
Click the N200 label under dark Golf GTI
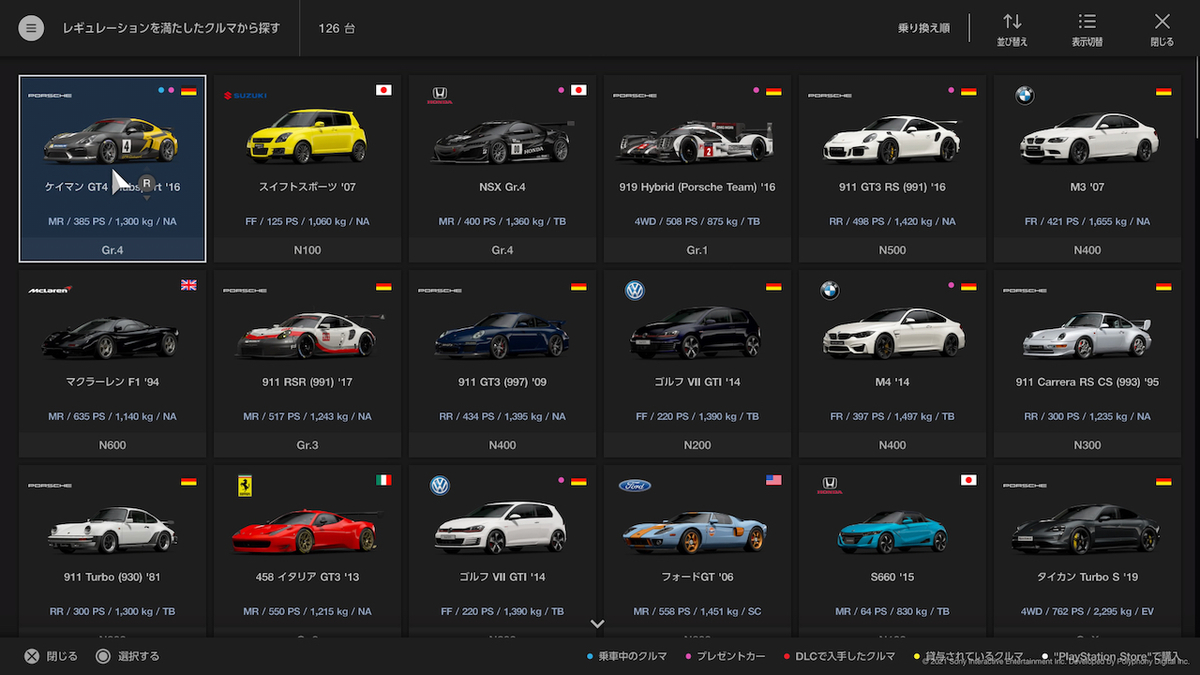(x=697, y=445)
